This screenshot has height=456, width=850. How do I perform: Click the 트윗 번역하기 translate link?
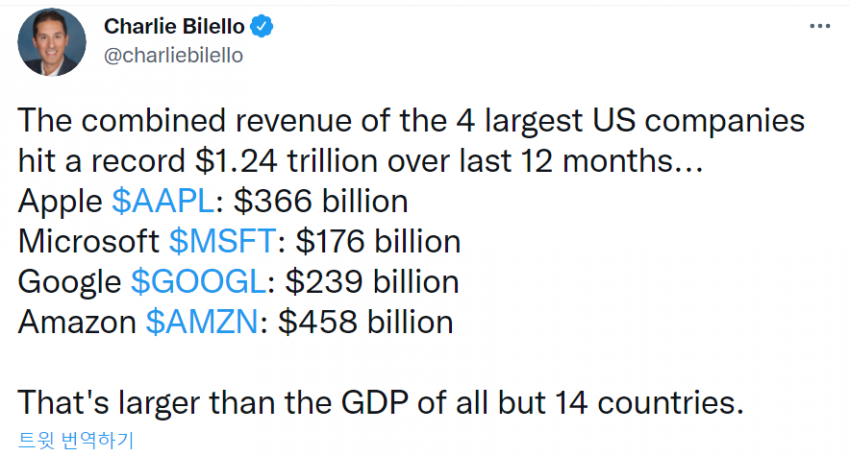click(x=75, y=438)
